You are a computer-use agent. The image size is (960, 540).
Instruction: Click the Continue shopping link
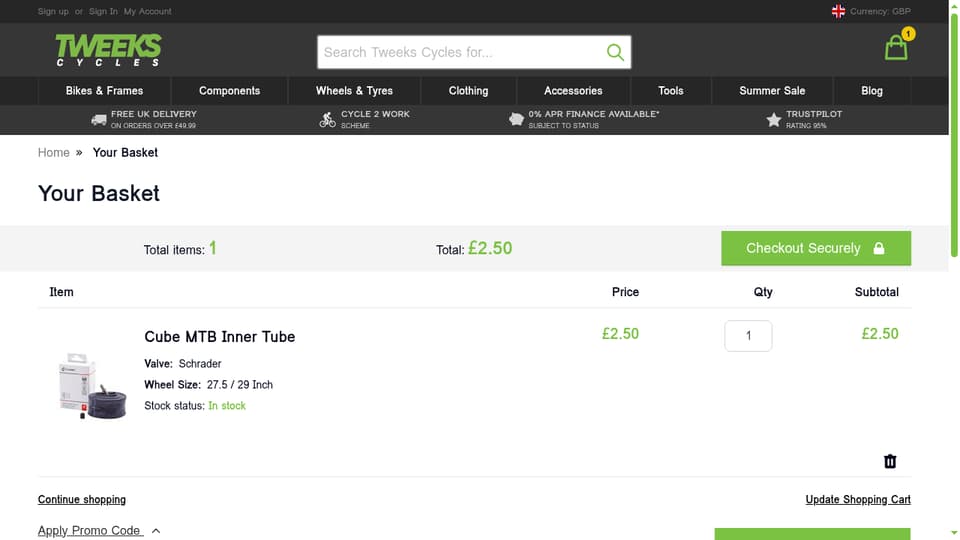point(81,500)
